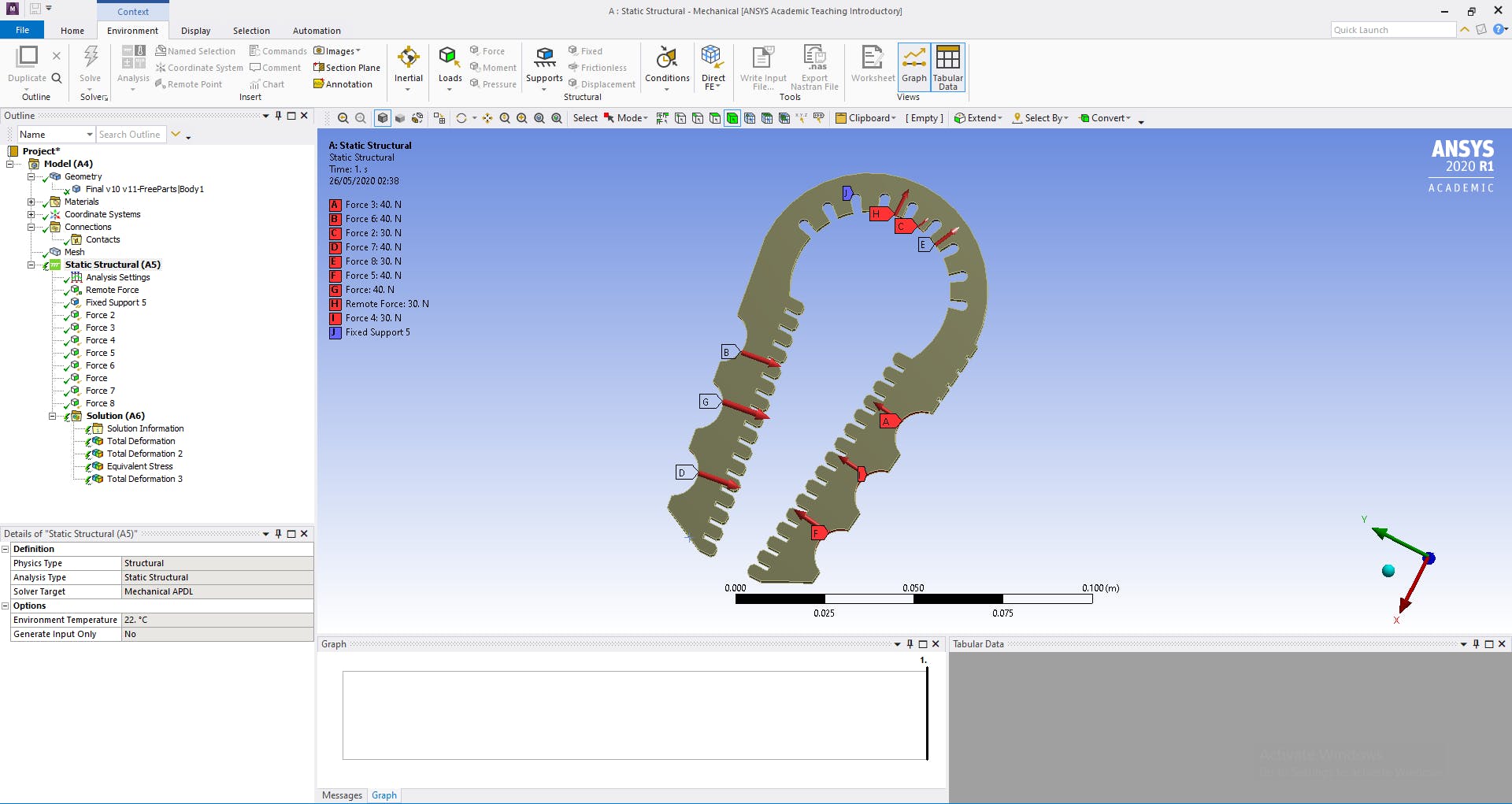This screenshot has width=1512, height=804.
Task: Click the Pan tool in the viewport toolbar
Action: click(487, 118)
